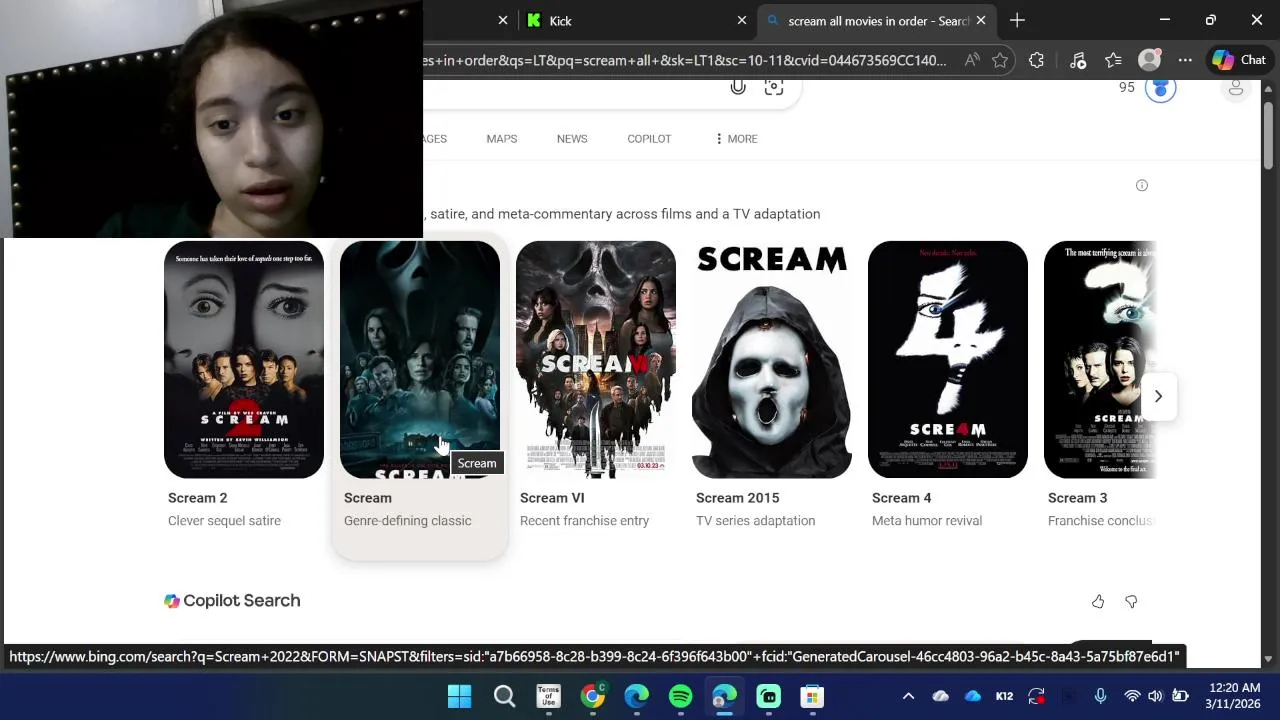Add page to favorites star icon

1000,60
